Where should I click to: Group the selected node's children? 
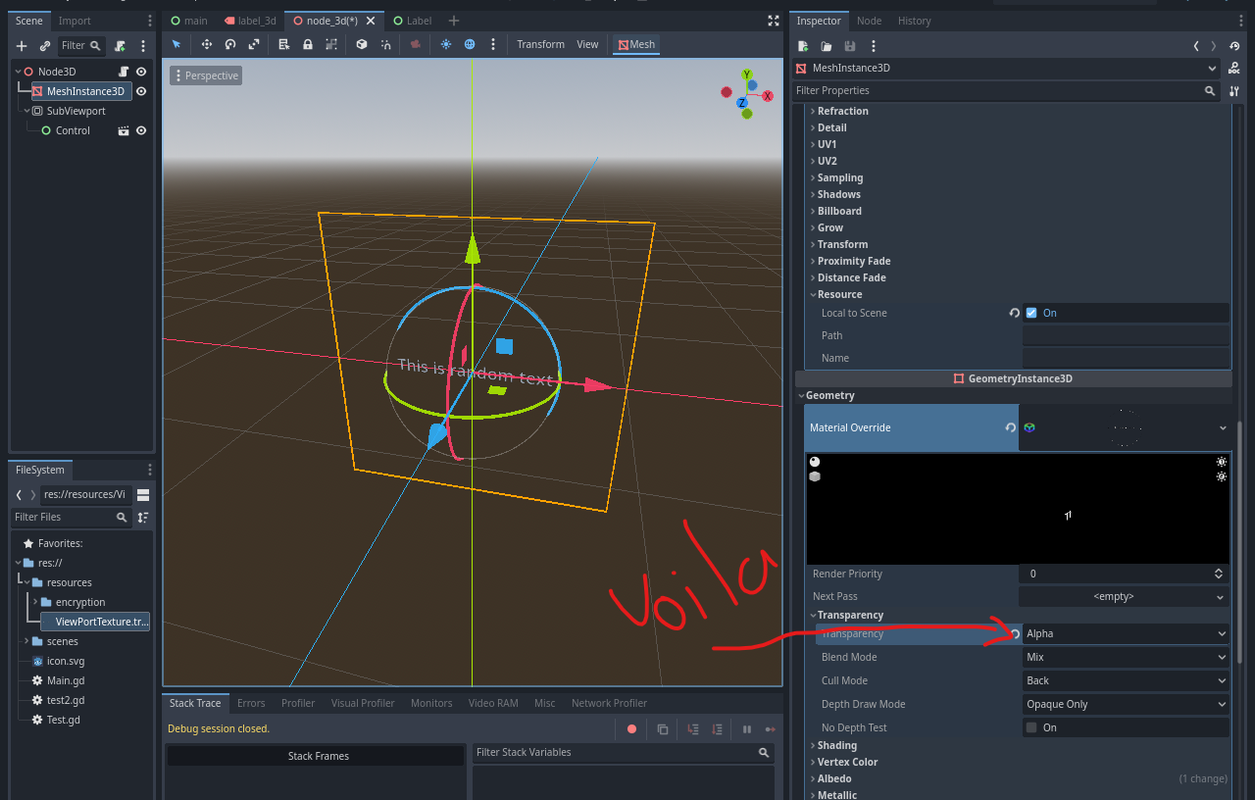coord(331,44)
